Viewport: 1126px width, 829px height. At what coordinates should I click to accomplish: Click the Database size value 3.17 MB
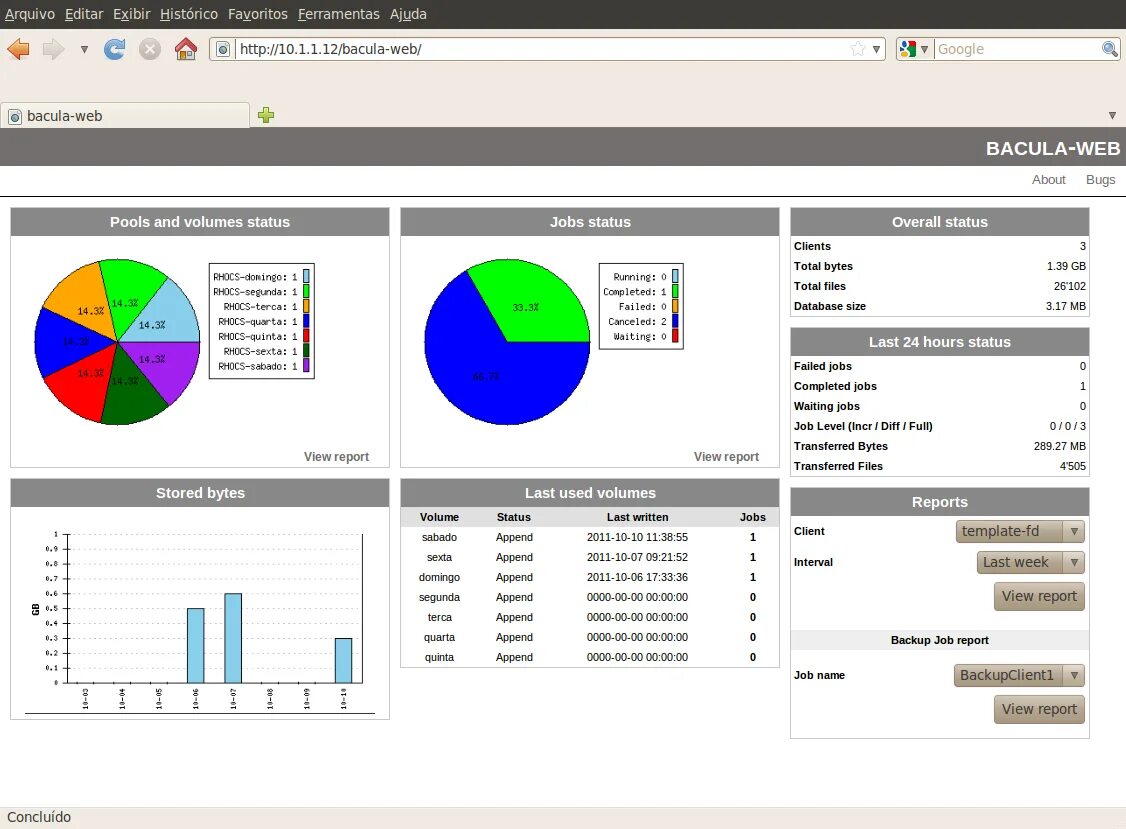point(1066,307)
